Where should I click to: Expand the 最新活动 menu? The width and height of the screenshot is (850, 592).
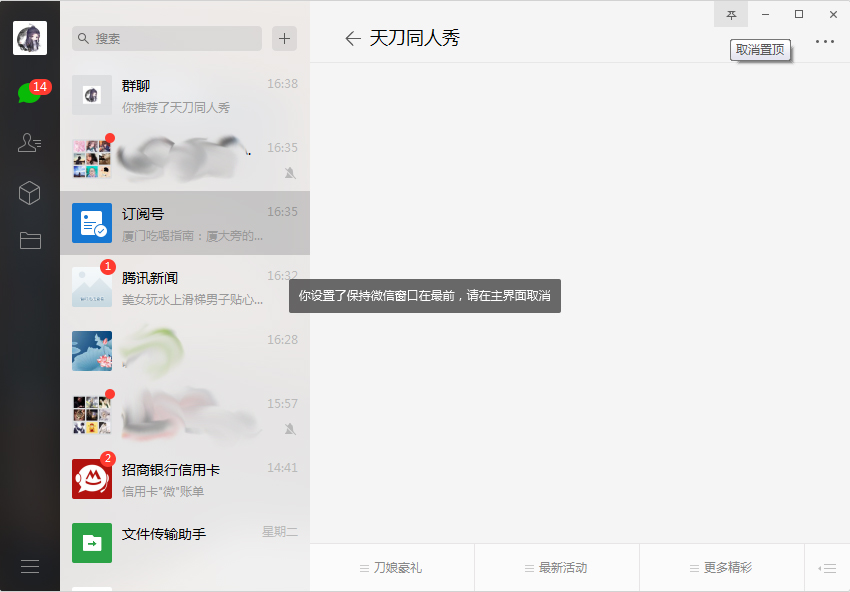pos(556,566)
